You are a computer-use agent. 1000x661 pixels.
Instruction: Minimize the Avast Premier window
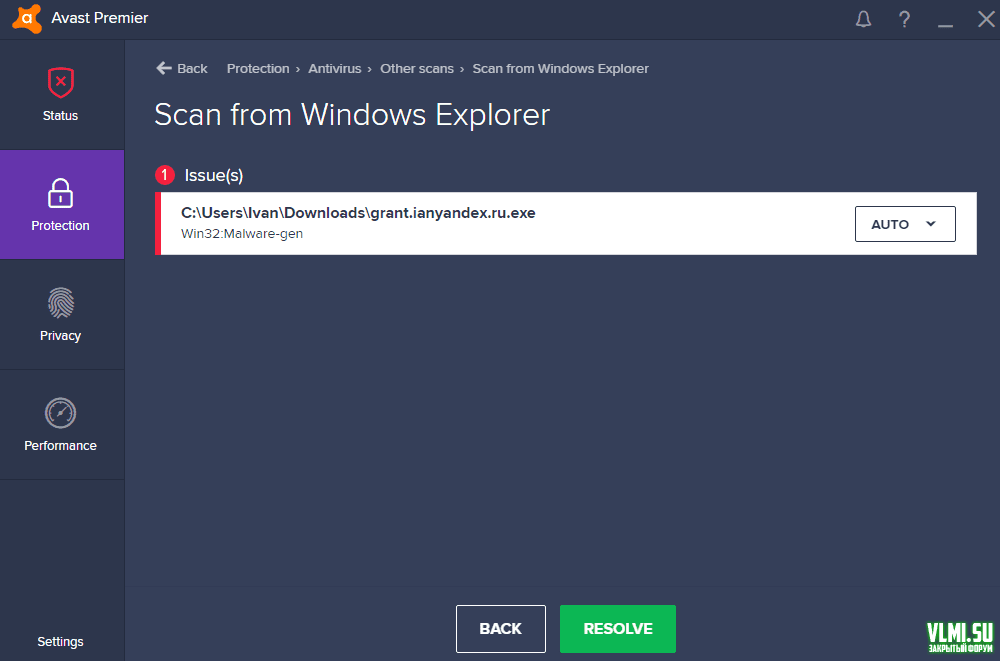click(x=945, y=19)
